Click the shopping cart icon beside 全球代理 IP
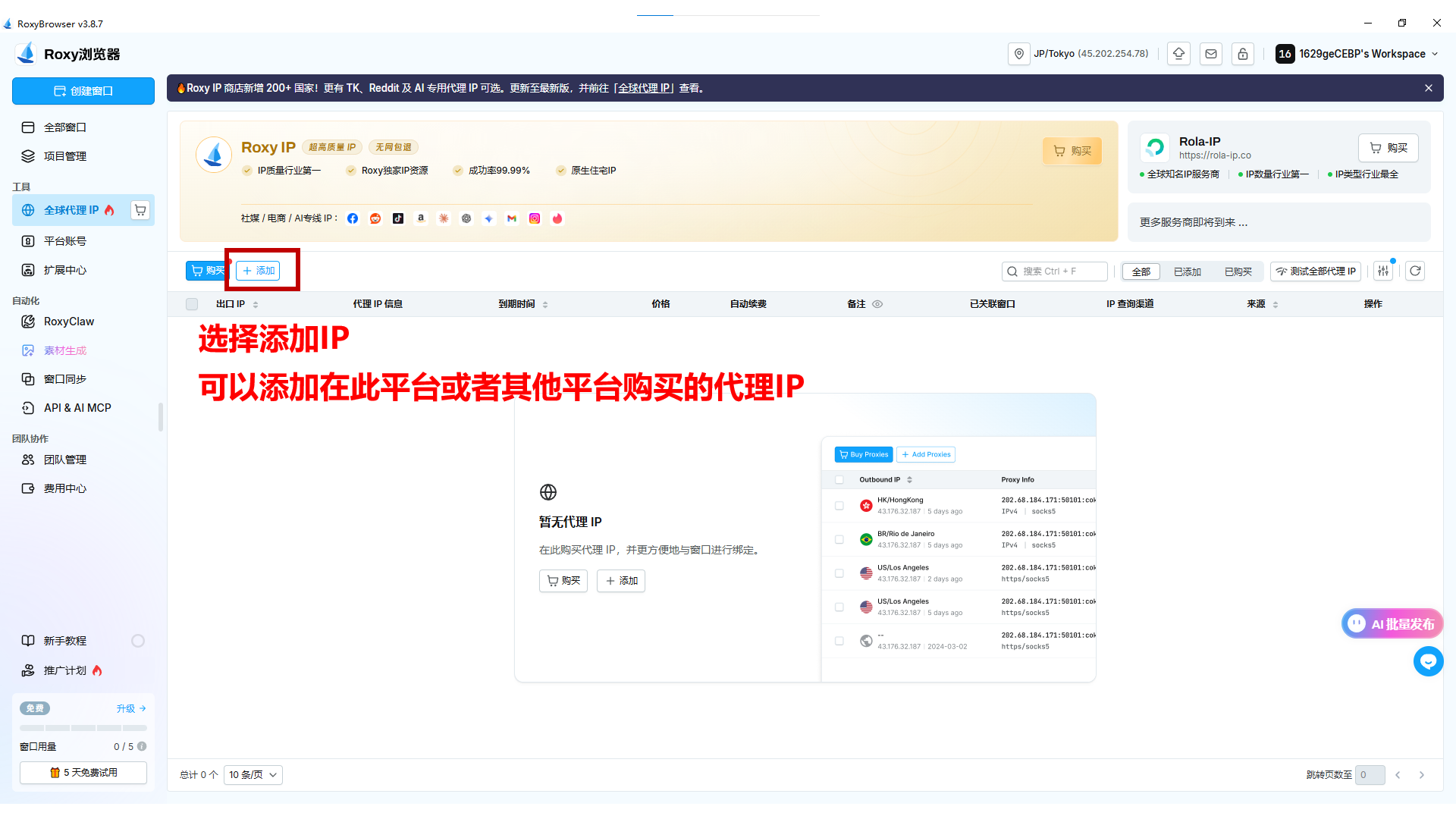Viewport: 1456px width, 819px height. (x=140, y=210)
